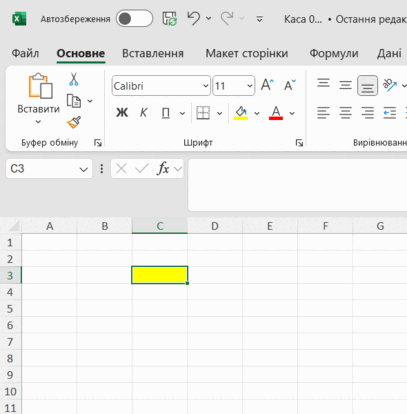Open underline style dropdown arrow
407x414 pixels.
(x=182, y=113)
